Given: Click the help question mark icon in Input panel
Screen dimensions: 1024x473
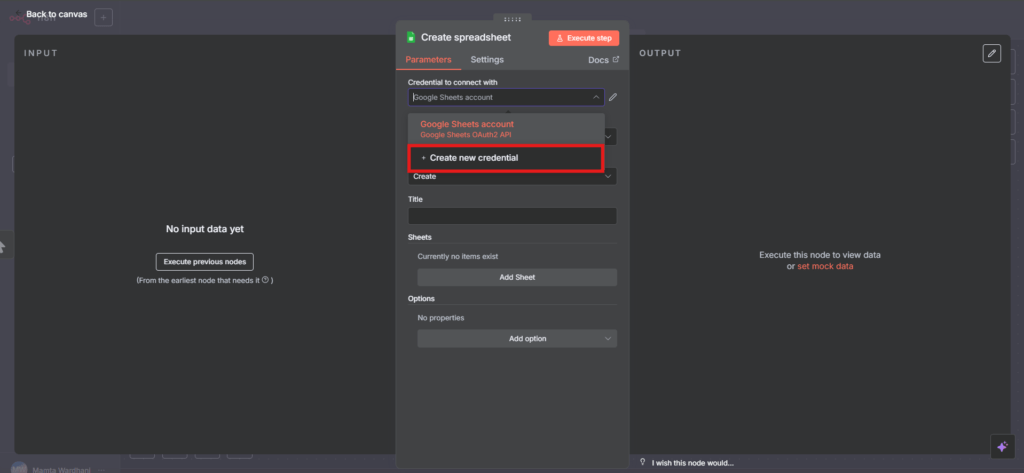Looking at the screenshot, I should (265, 280).
